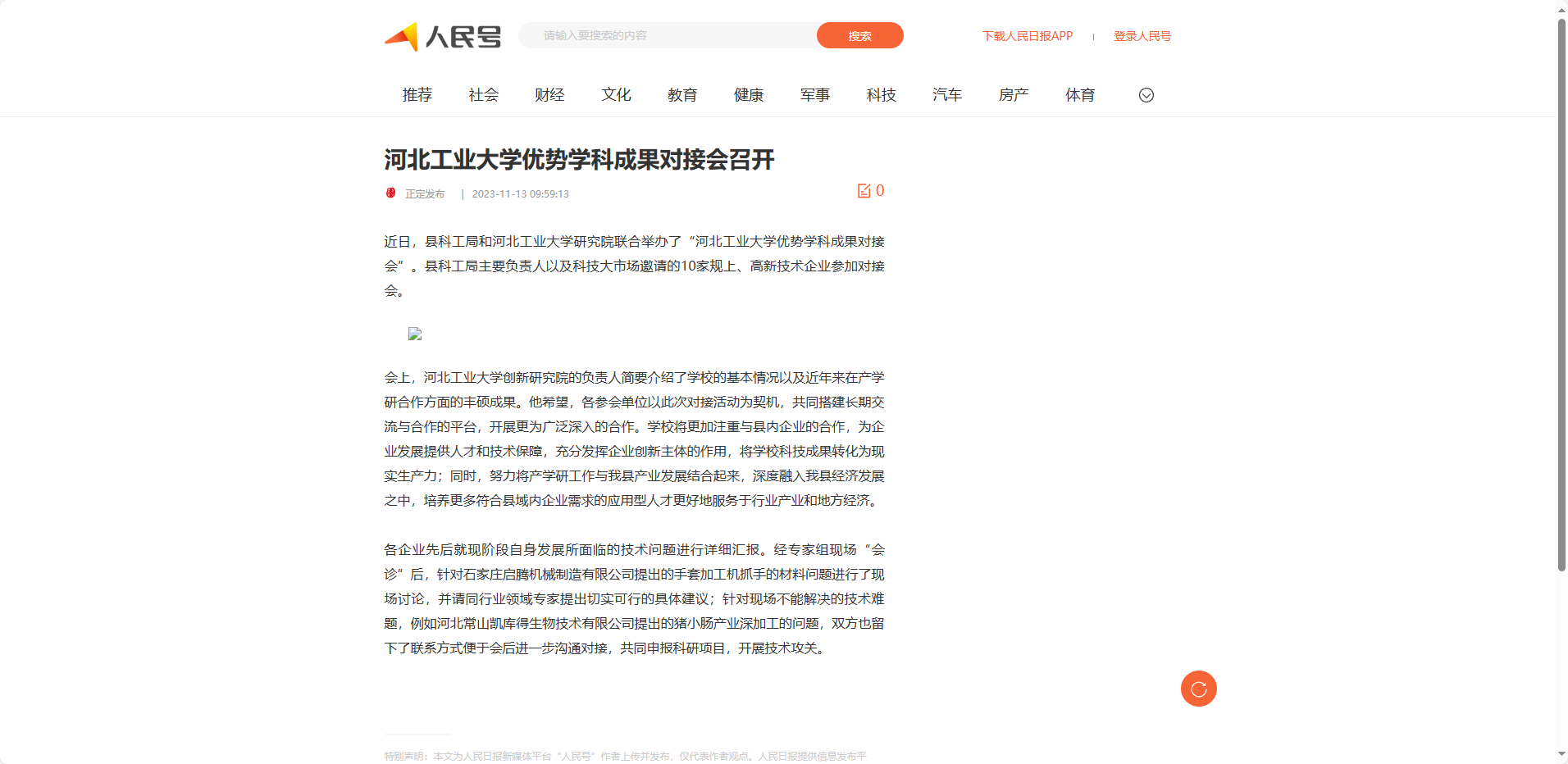Click the orange refresh floating button
The width and height of the screenshot is (1568, 764).
click(1198, 689)
